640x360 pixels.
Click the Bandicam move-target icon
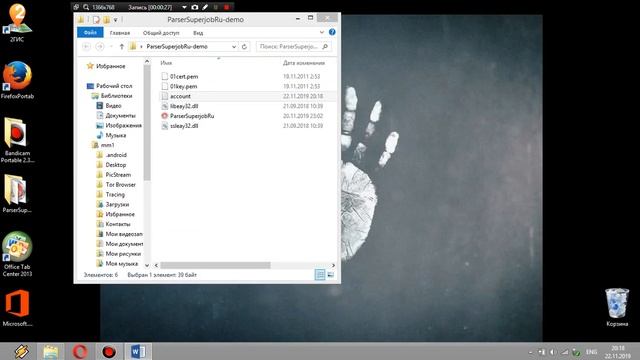click(76, 7)
